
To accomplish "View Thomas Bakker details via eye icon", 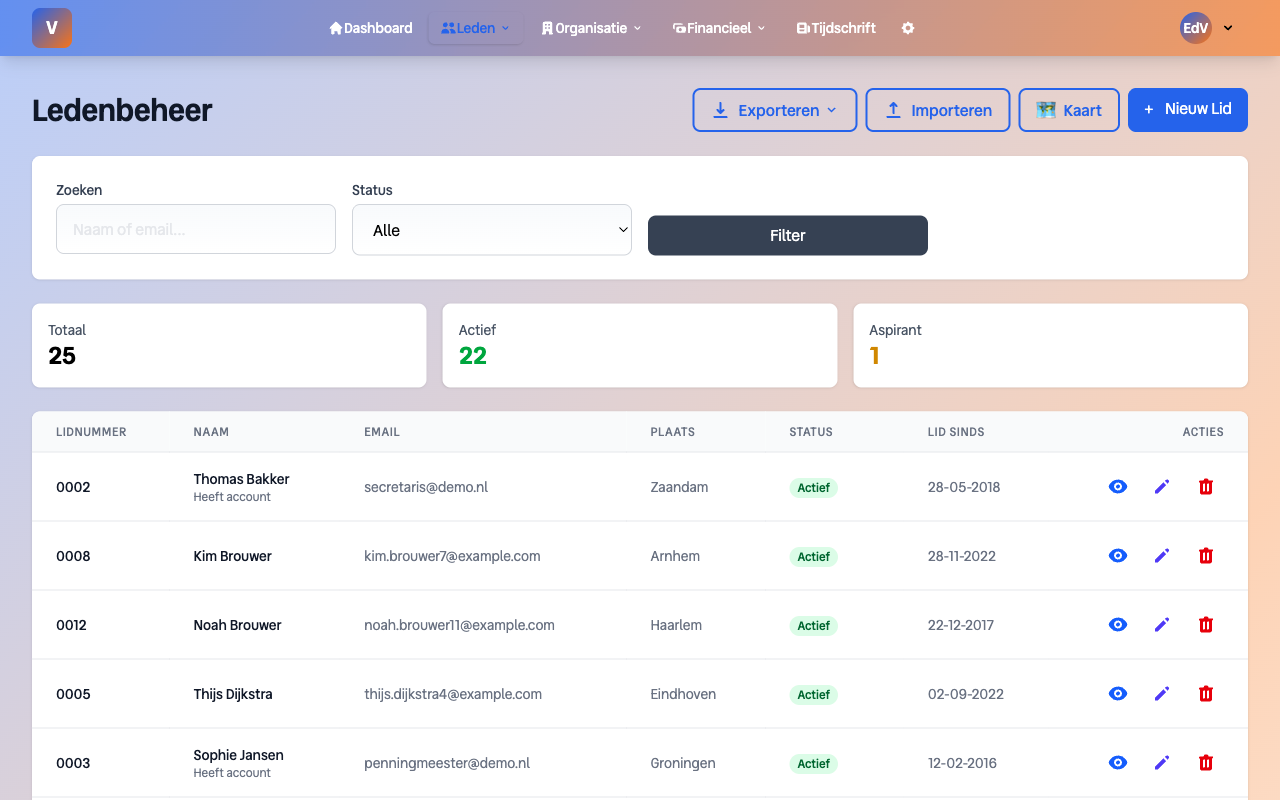I will tap(1118, 487).
